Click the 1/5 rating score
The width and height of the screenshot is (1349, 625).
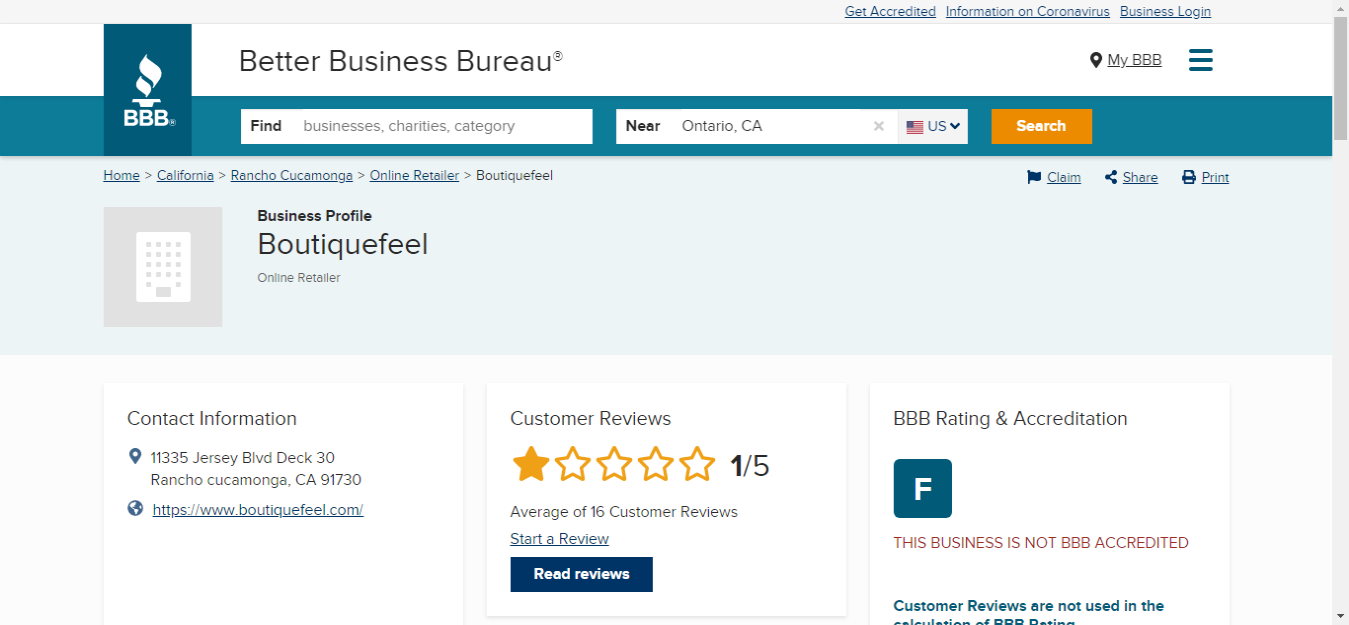coord(749,466)
